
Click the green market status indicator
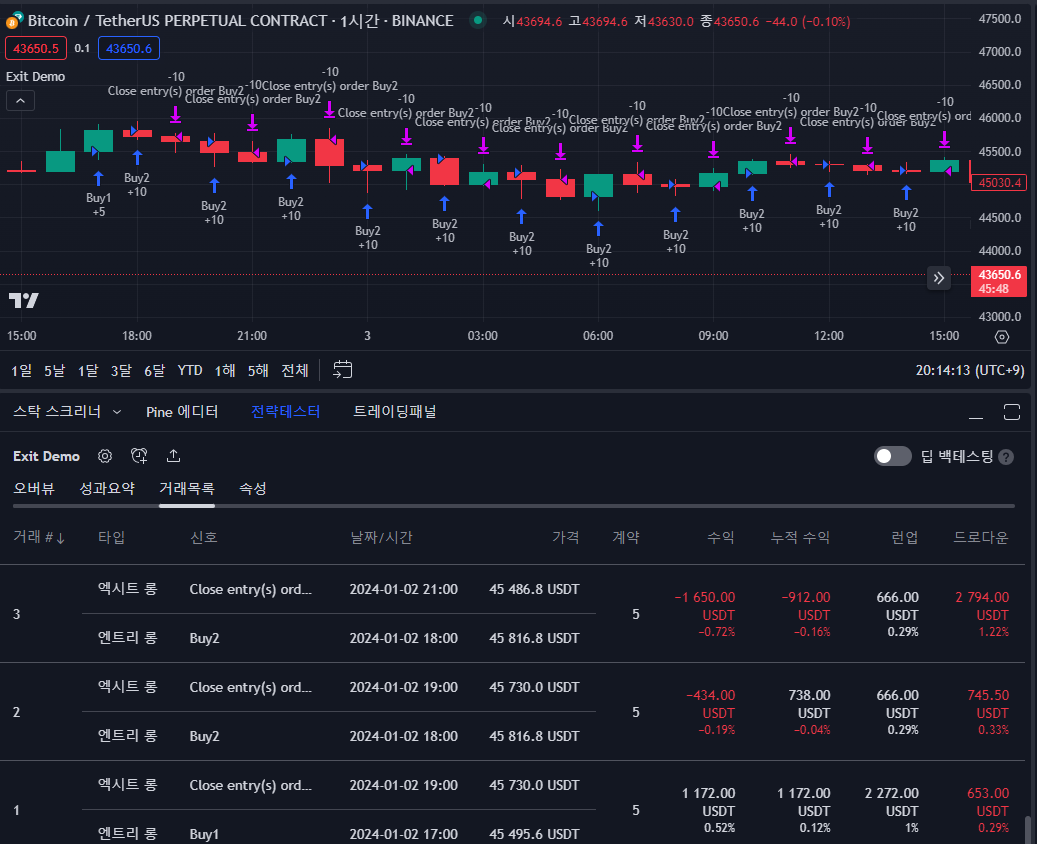click(477, 21)
